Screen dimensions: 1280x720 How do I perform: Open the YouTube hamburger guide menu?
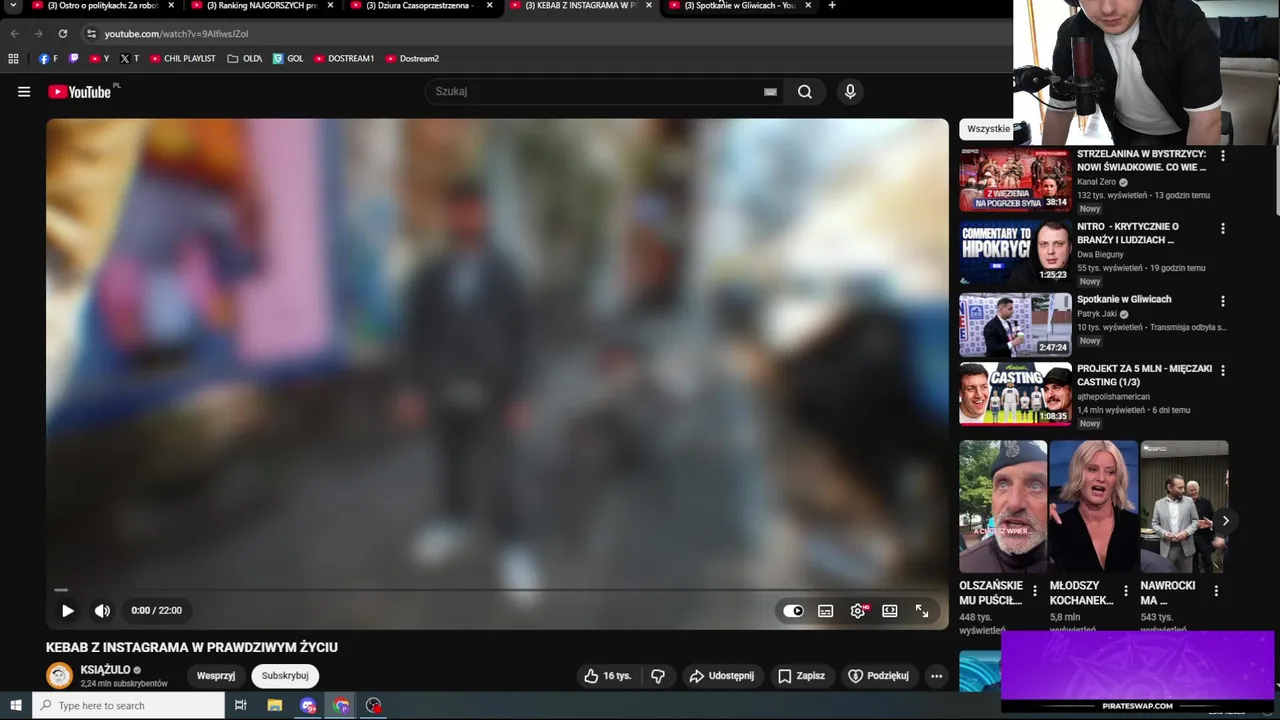(24, 92)
